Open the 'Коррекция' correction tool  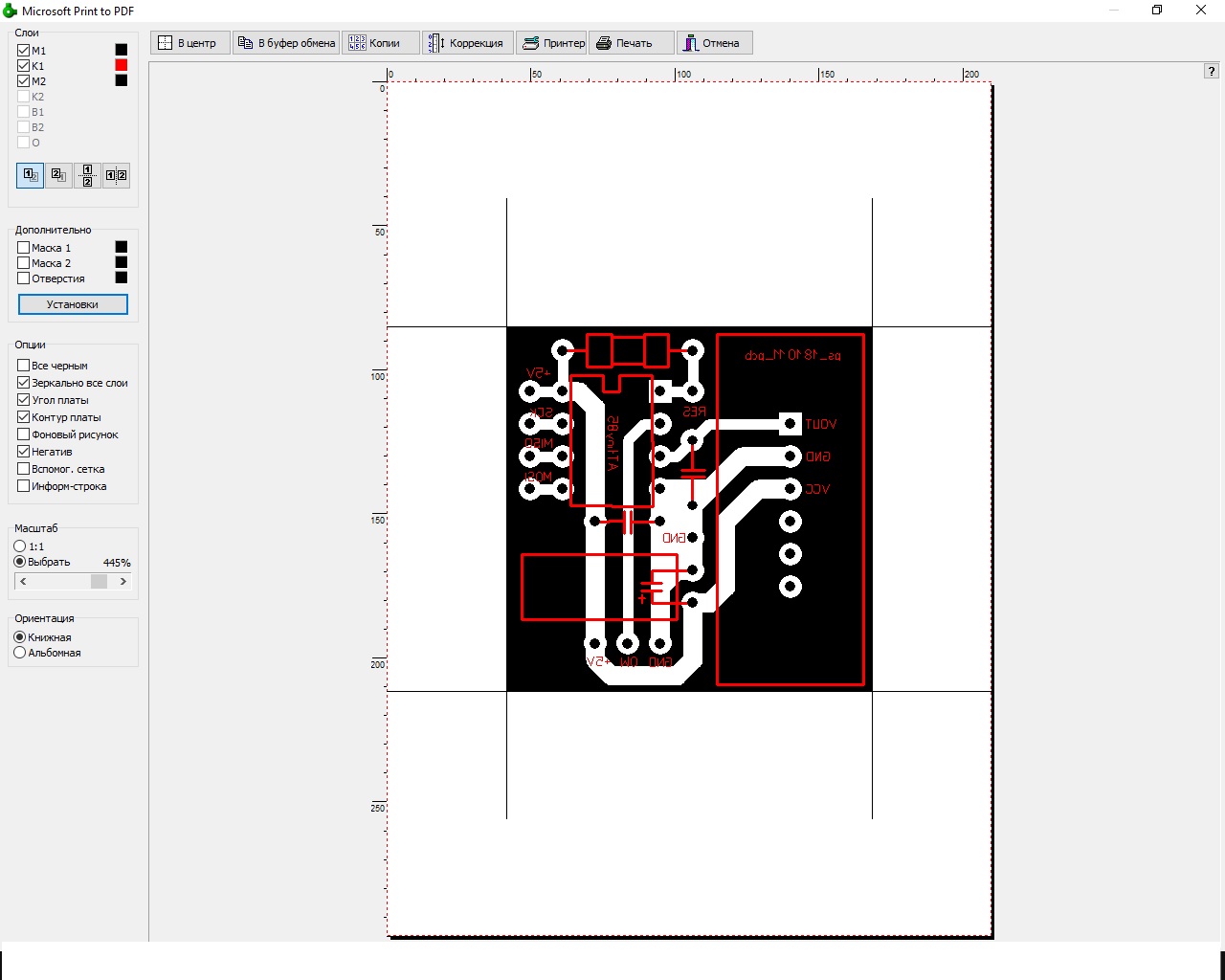[x=468, y=43]
